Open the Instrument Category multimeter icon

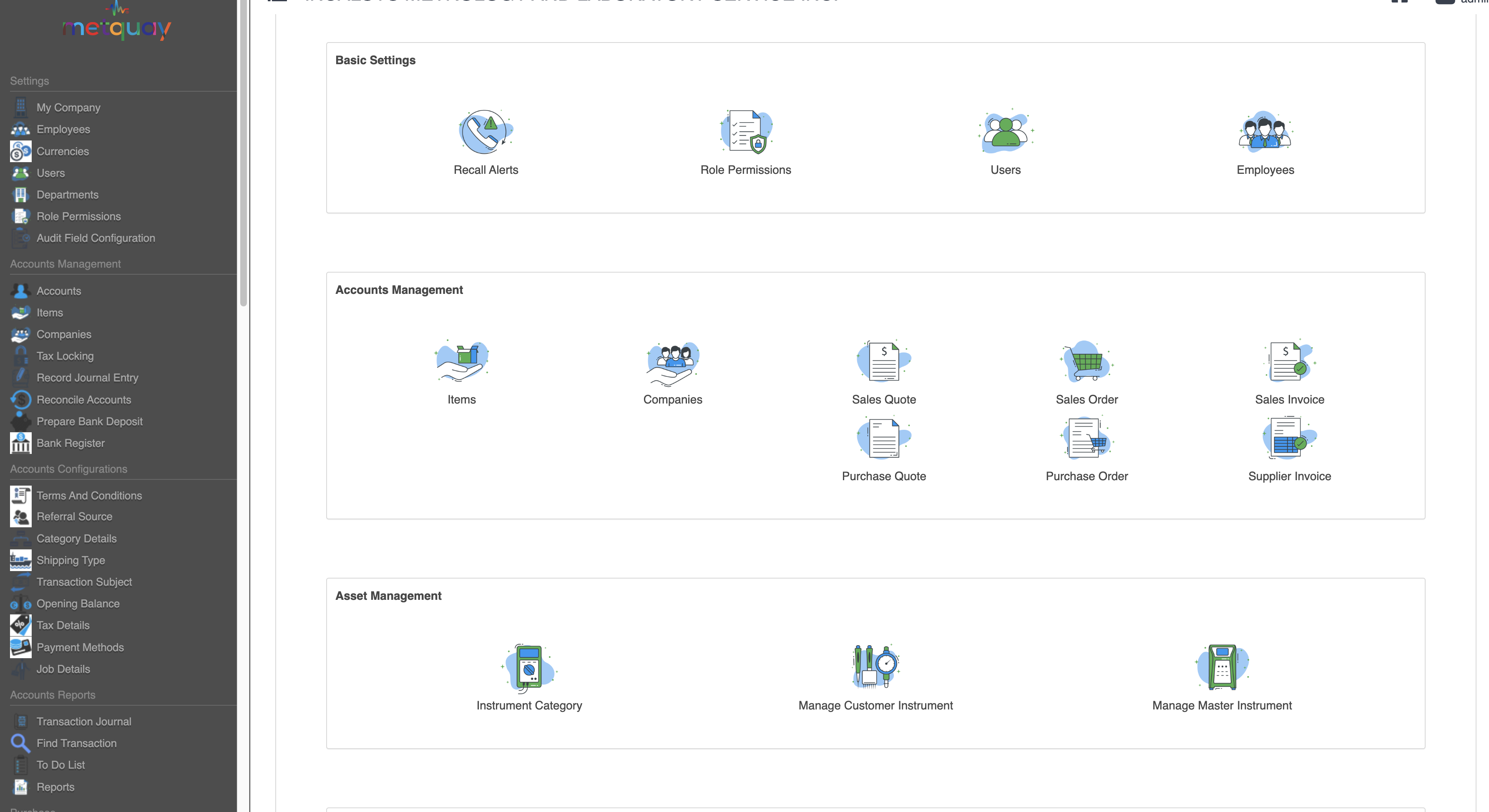(x=529, y=668)
